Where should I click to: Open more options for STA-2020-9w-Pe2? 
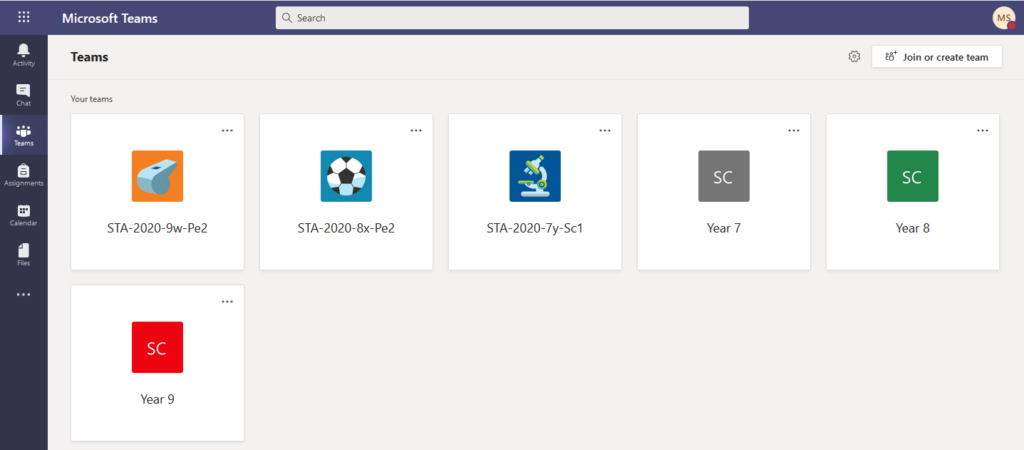[227, 131]
